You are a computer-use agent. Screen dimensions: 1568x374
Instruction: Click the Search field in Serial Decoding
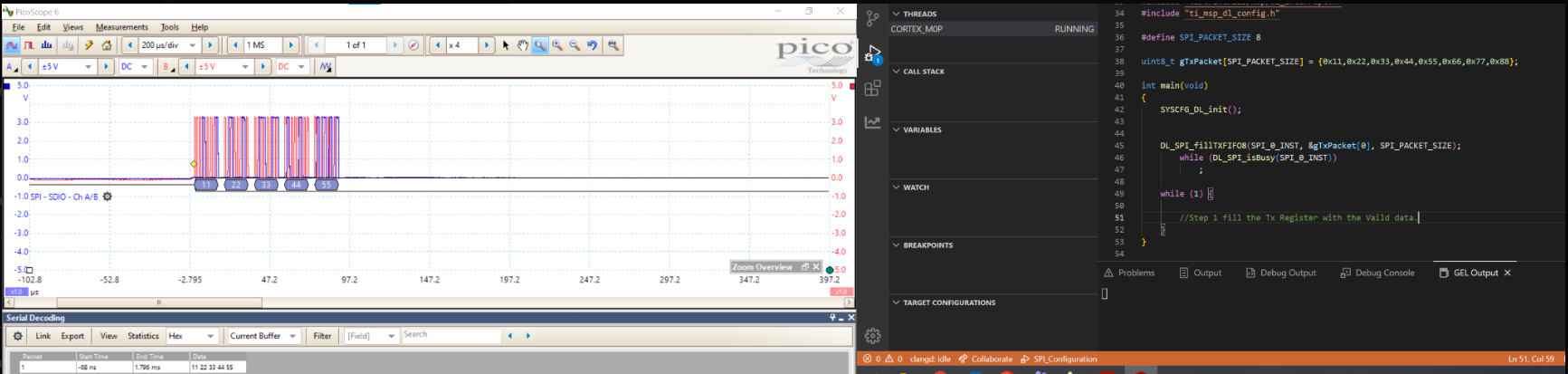coord(451,336)
